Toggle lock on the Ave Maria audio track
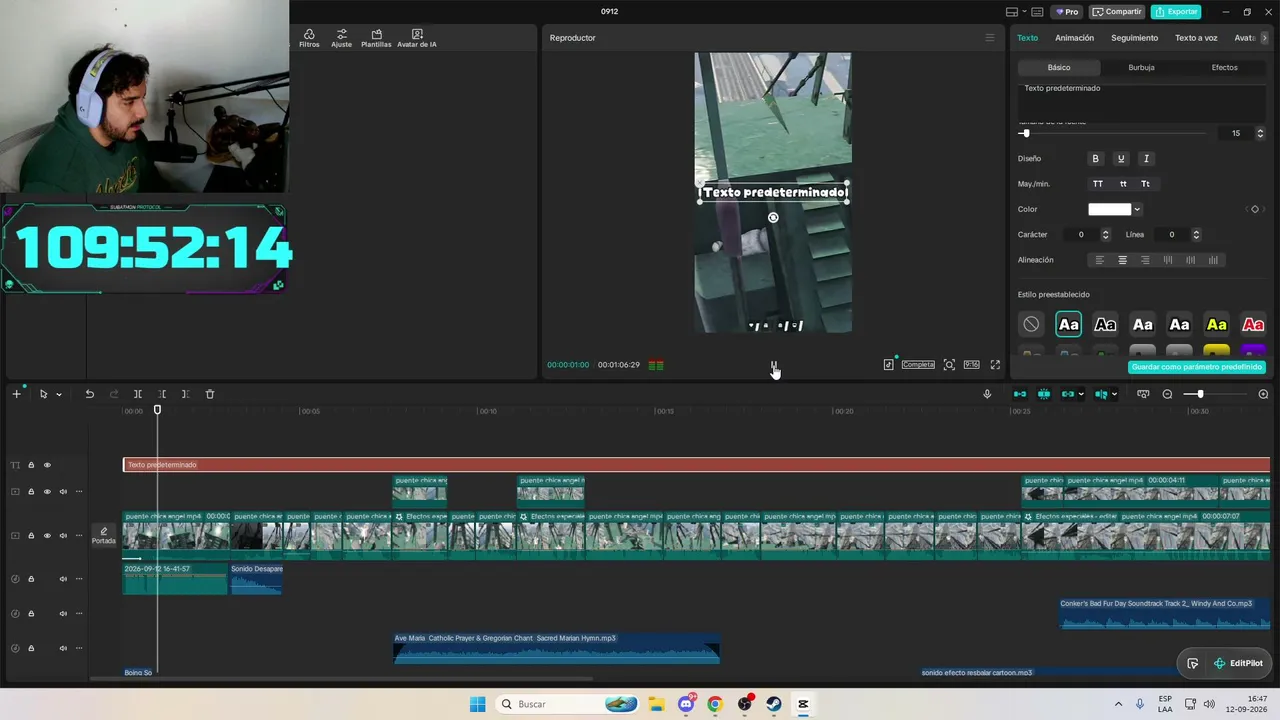The height and width of the screenshot is (720, 1280). (31, 648)
